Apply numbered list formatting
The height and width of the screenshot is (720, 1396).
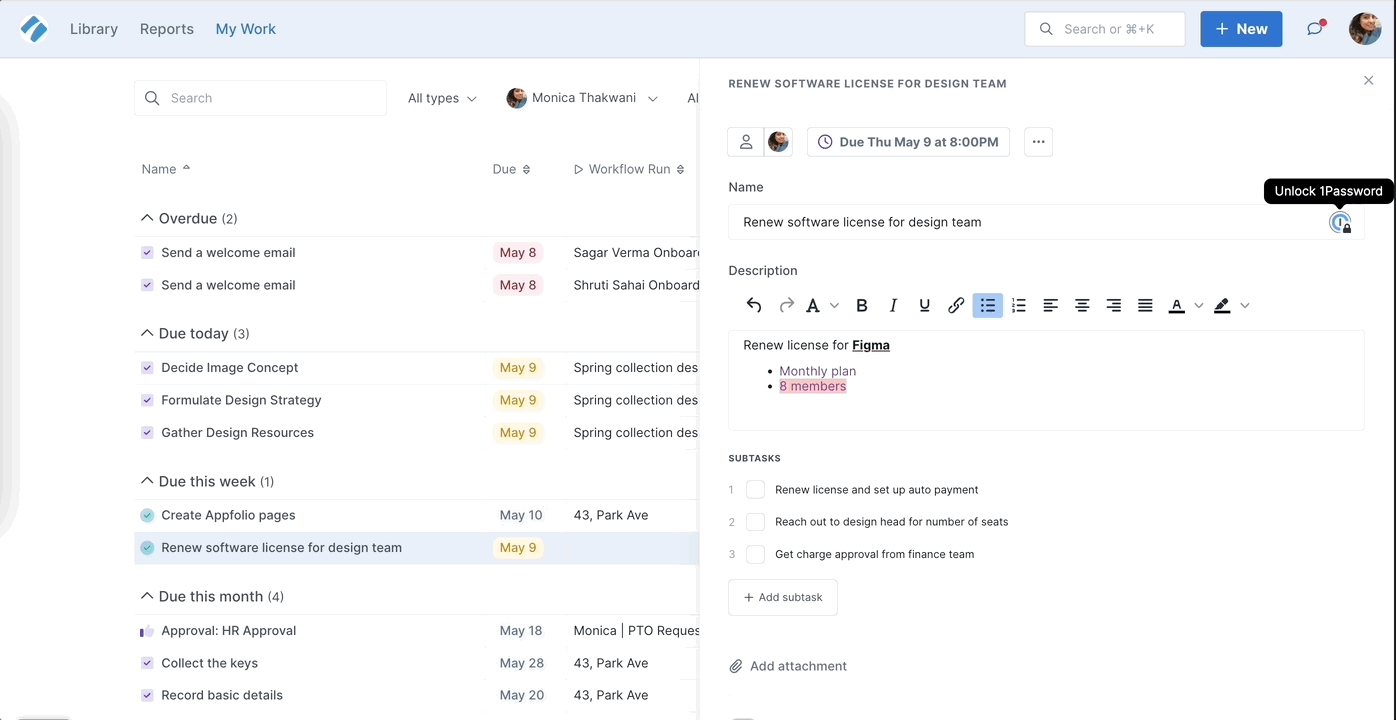click(1019, 306)
